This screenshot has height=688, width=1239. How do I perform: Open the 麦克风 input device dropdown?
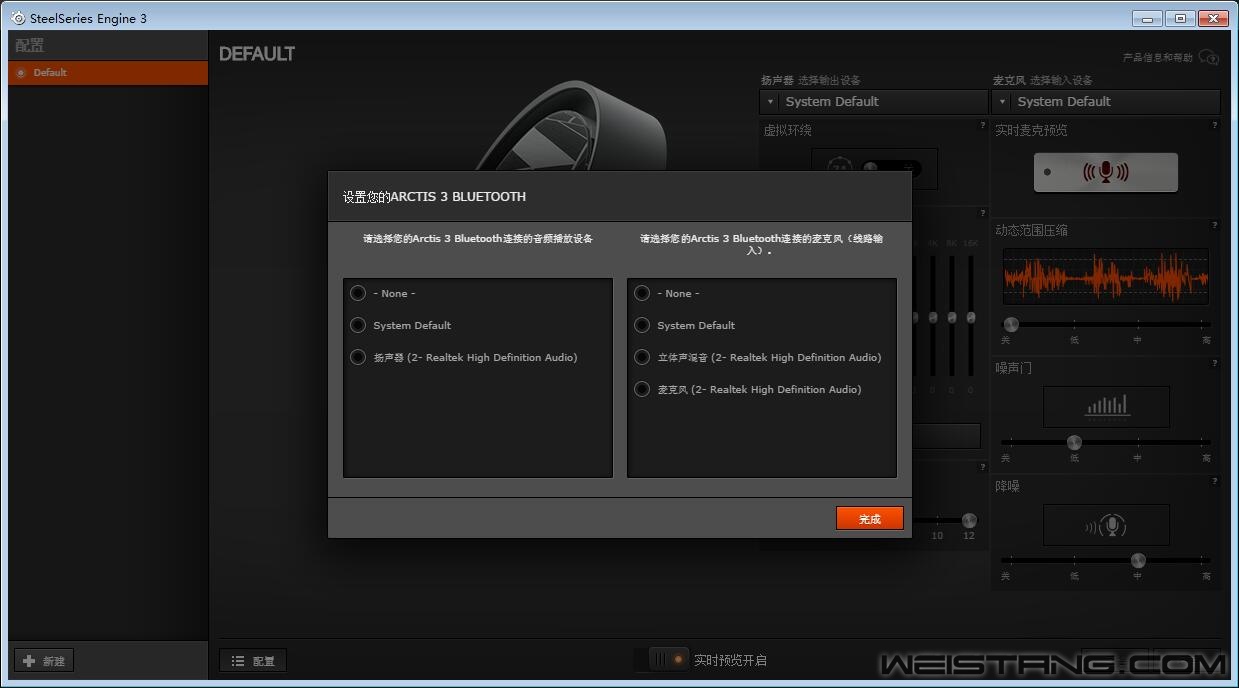tap(1106, 102)
